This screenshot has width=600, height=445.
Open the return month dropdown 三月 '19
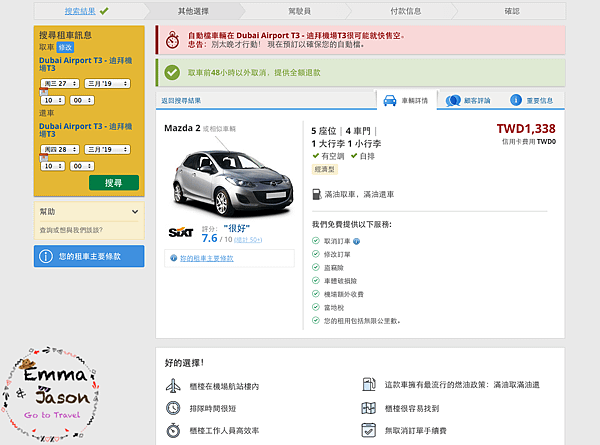[x=108, y=149]
